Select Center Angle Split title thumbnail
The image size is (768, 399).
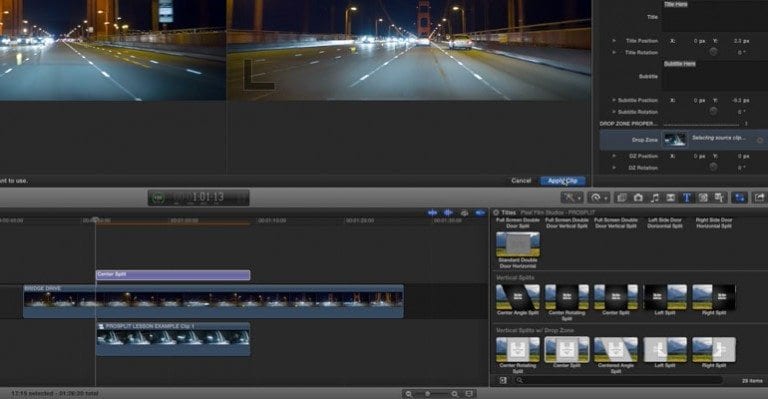tap(518, 297)
